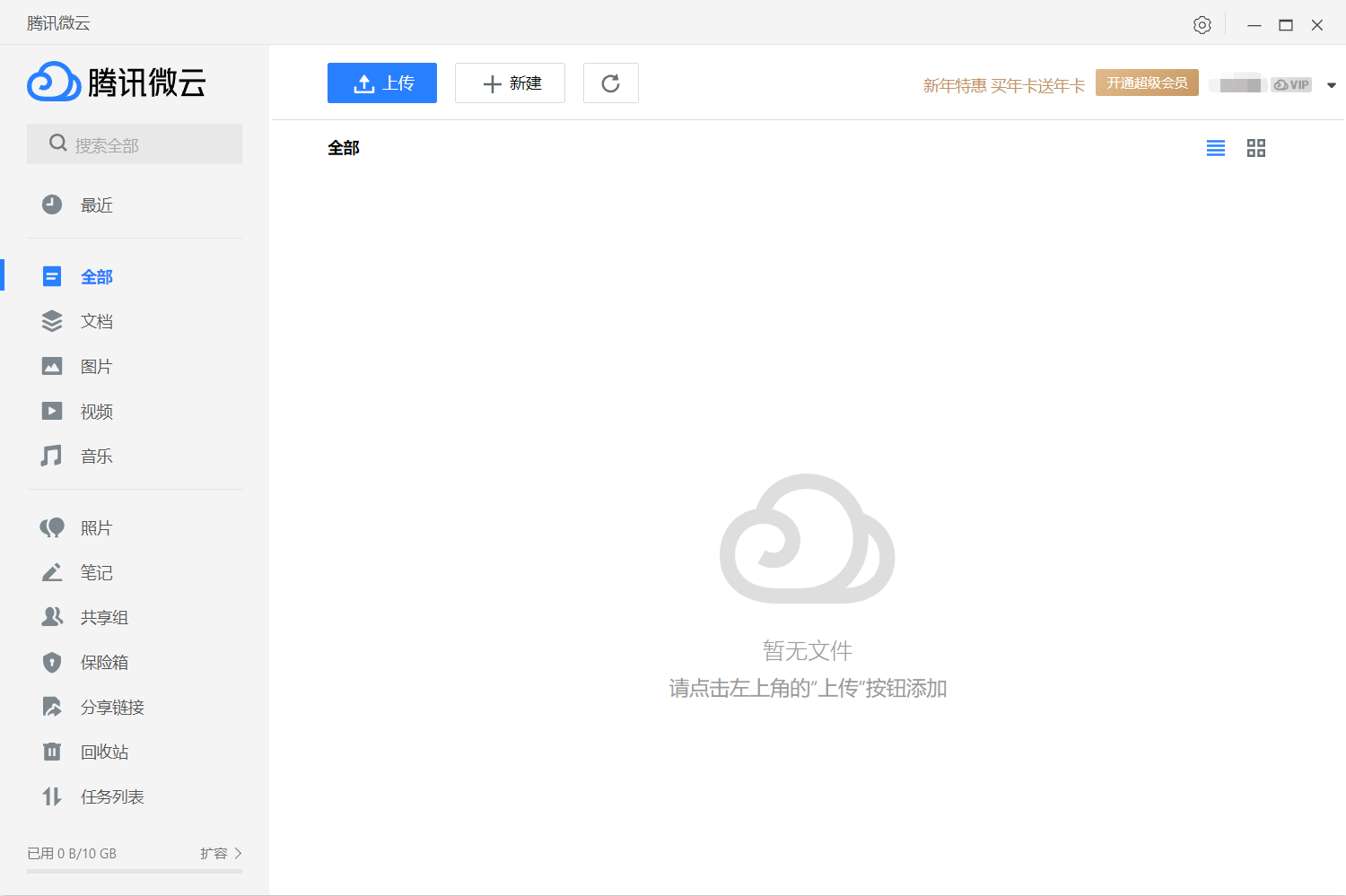The width and height of the screenshot is (1346, 896).
Task: Click the blurred account name
Action: click(1238, 84)
